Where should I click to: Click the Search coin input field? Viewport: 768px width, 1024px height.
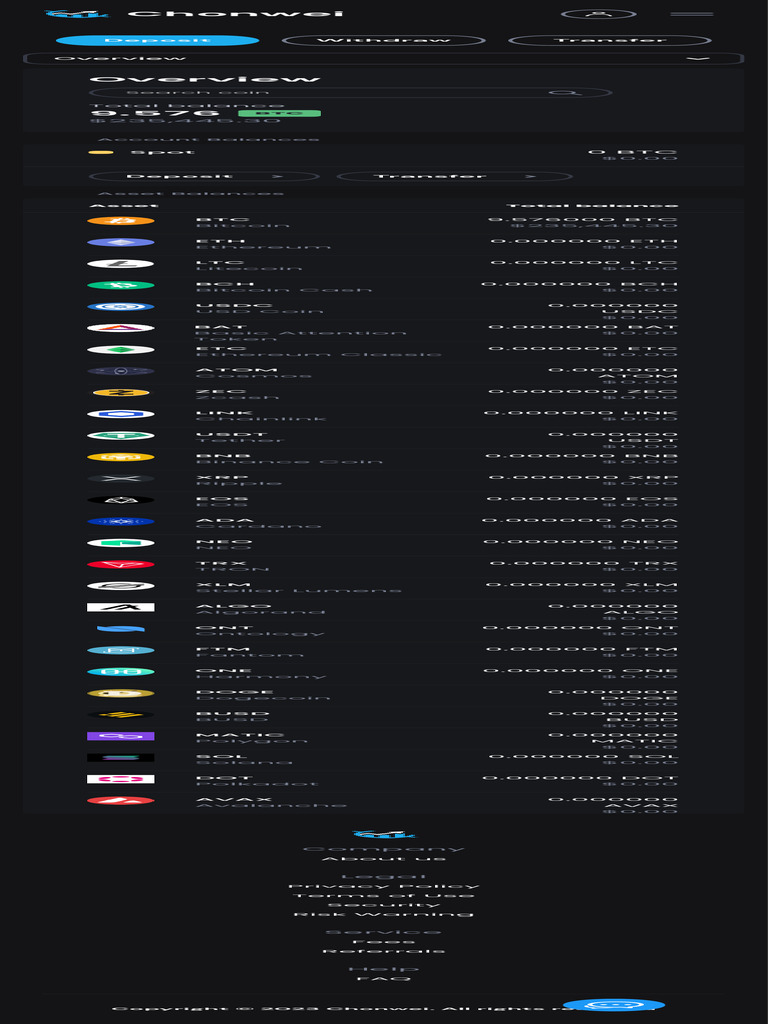pyautogui.click(x=351, y=93)
